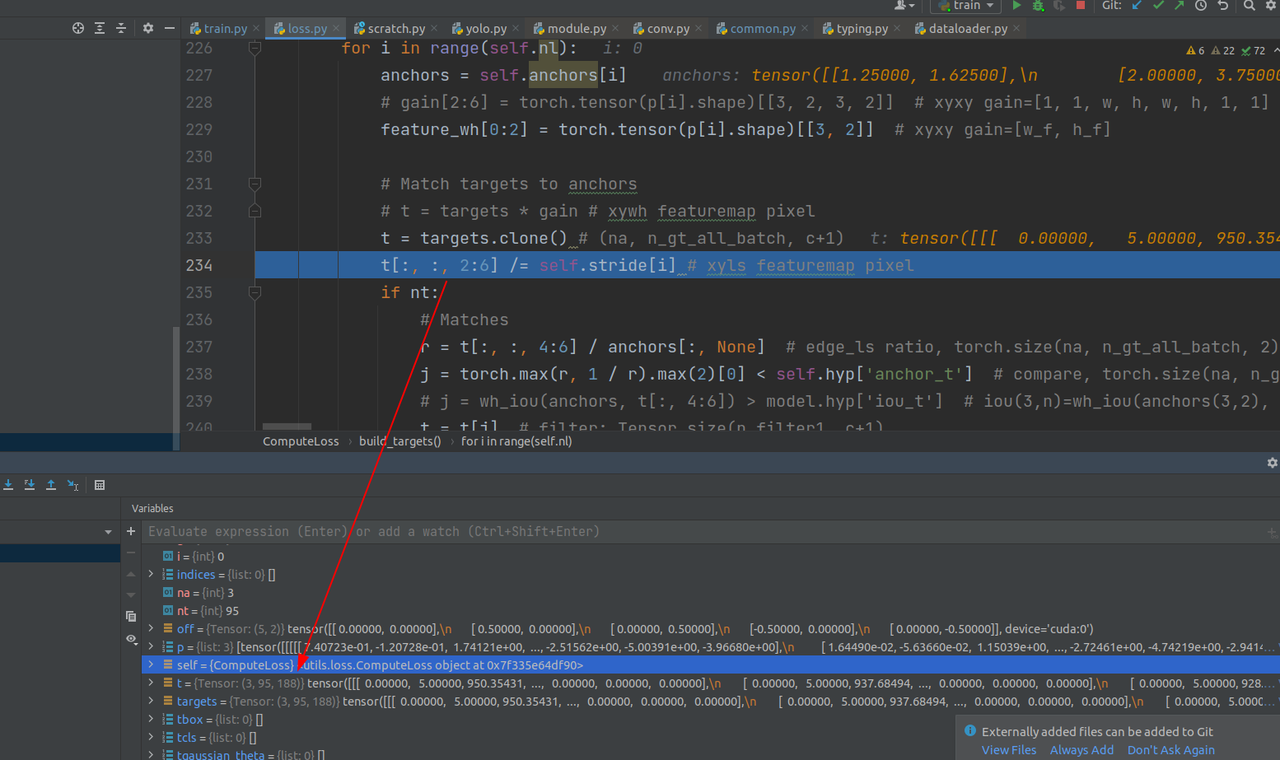The height and width of the screenshot is (760, 1280).
Task: Switch to the scratch.py tab
Action: pyautogui.click(x=396, y=29)
